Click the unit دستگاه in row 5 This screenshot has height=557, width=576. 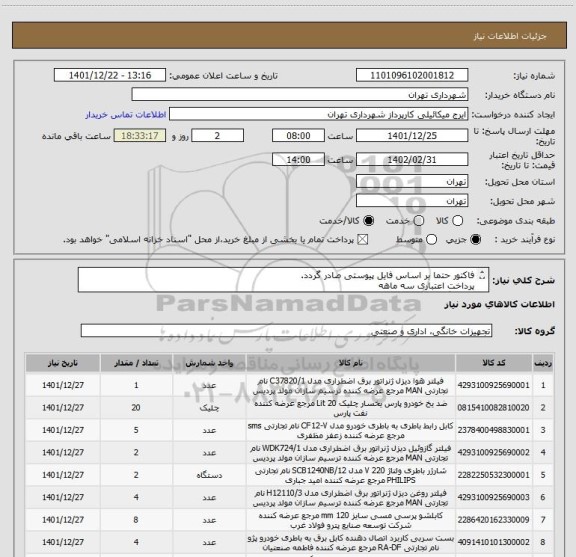[x=209, y=475]
